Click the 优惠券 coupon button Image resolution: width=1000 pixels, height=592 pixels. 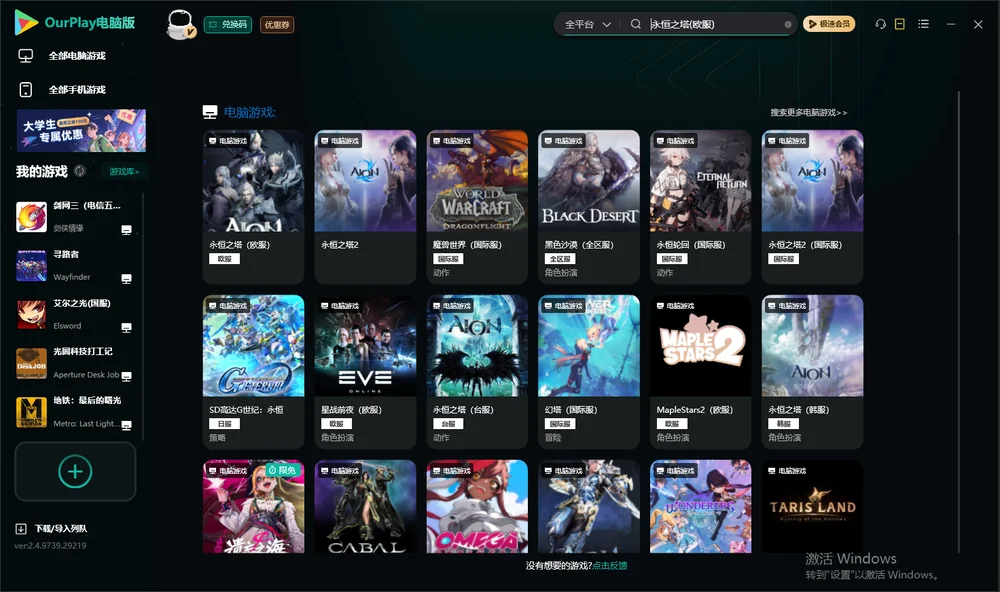click(277, 25)
